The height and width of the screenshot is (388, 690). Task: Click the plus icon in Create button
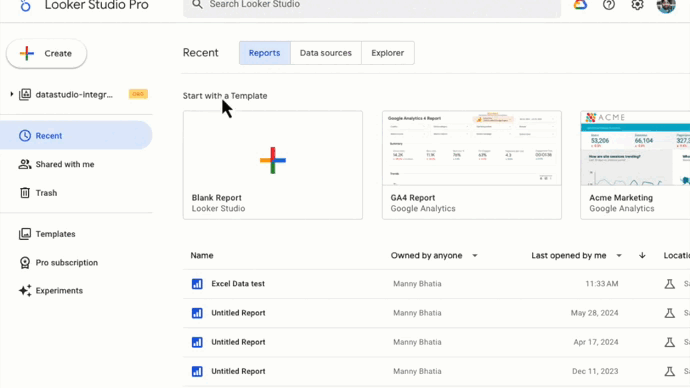(x=26, y=53)
